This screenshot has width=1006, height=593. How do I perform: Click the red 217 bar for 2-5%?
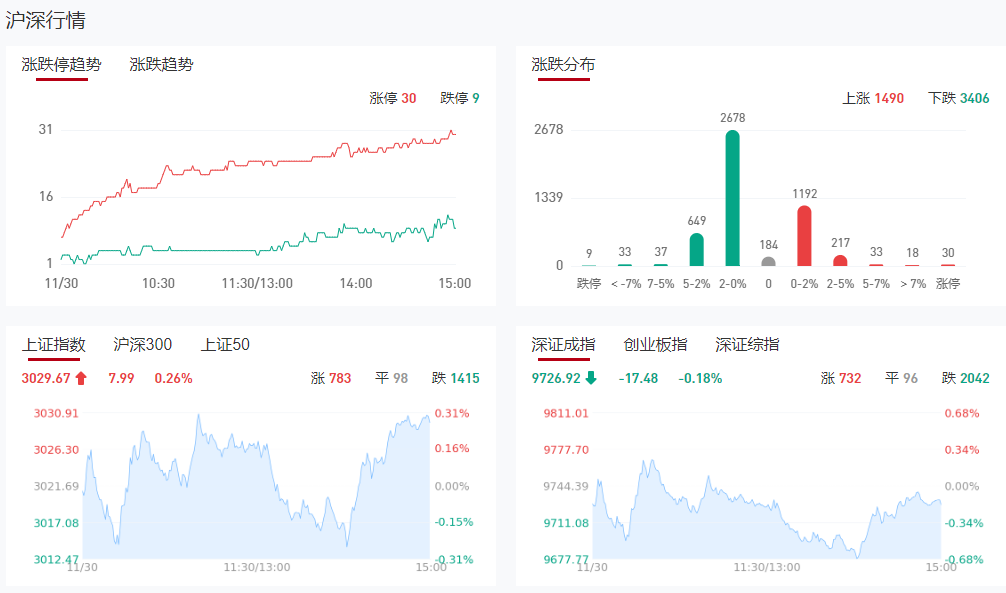point(840,261)
